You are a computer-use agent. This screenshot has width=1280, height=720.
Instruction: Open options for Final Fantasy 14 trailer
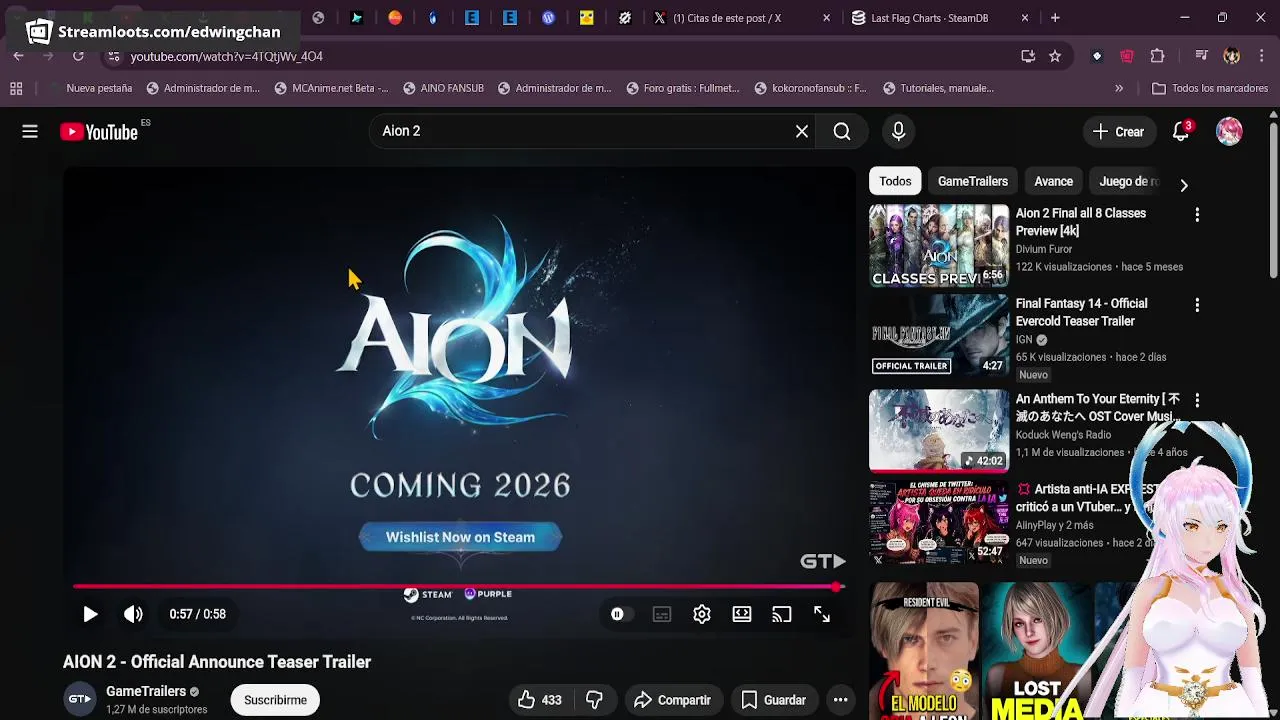click(x=1197, y=304)
